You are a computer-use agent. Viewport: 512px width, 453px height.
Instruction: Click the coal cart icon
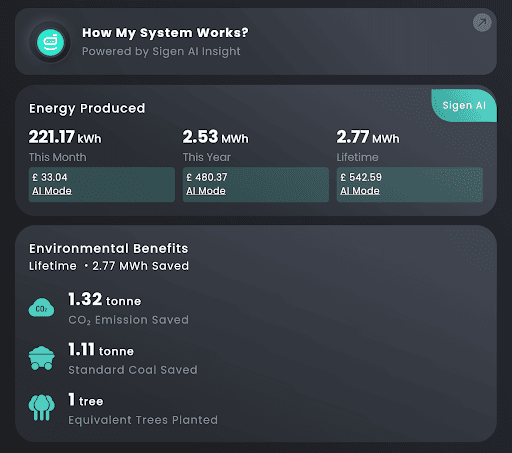click(41, 358)
